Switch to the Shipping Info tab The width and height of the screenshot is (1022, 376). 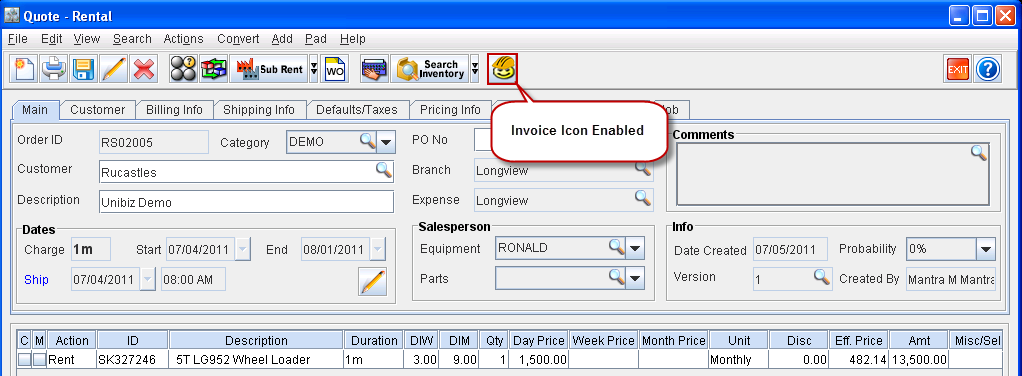pos(259,109)
